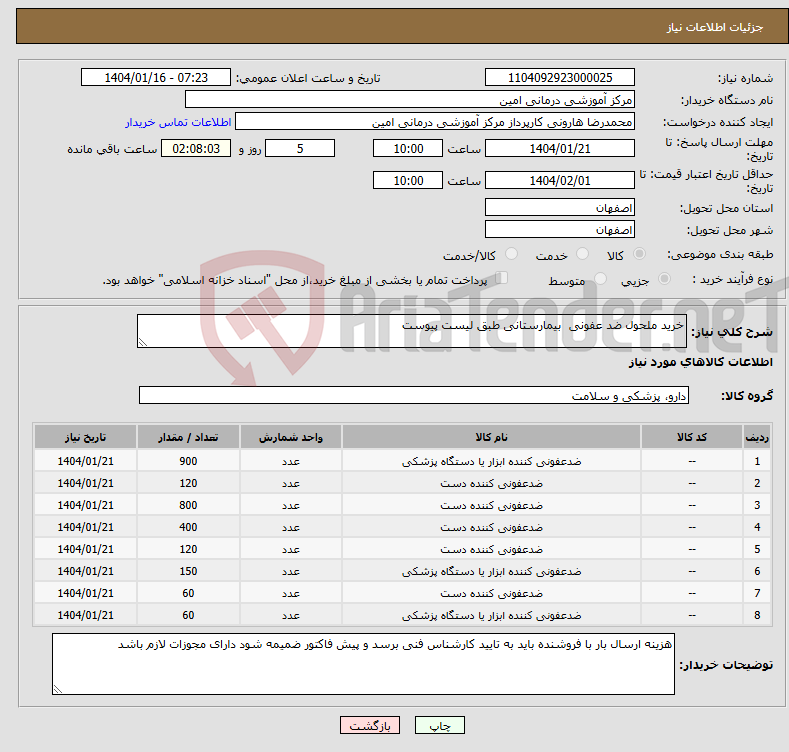Click the price validity time 10:00 field

click(x=408, y=180)
